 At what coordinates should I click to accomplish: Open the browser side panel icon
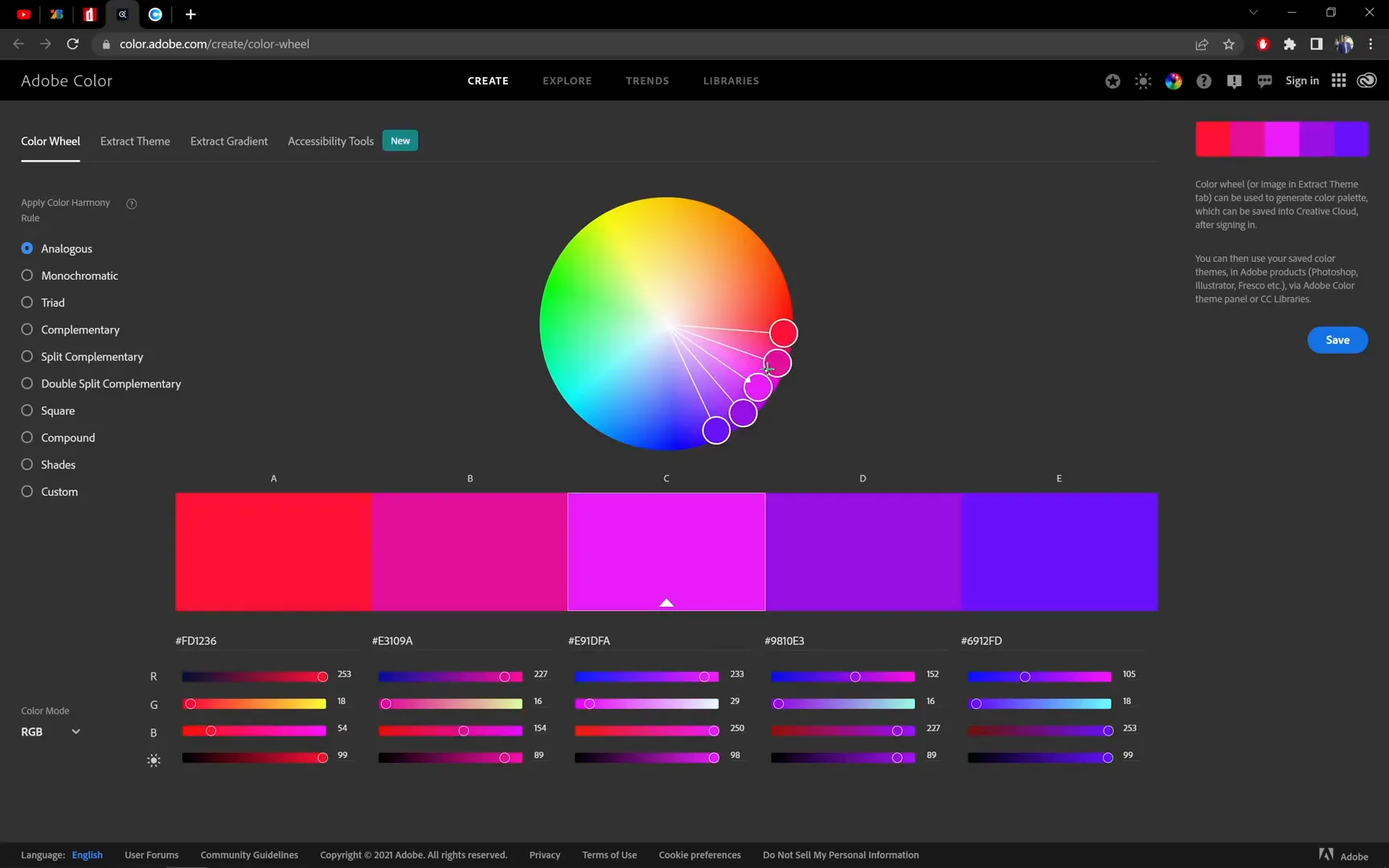pyautogui.click(x=1316, y=44)
